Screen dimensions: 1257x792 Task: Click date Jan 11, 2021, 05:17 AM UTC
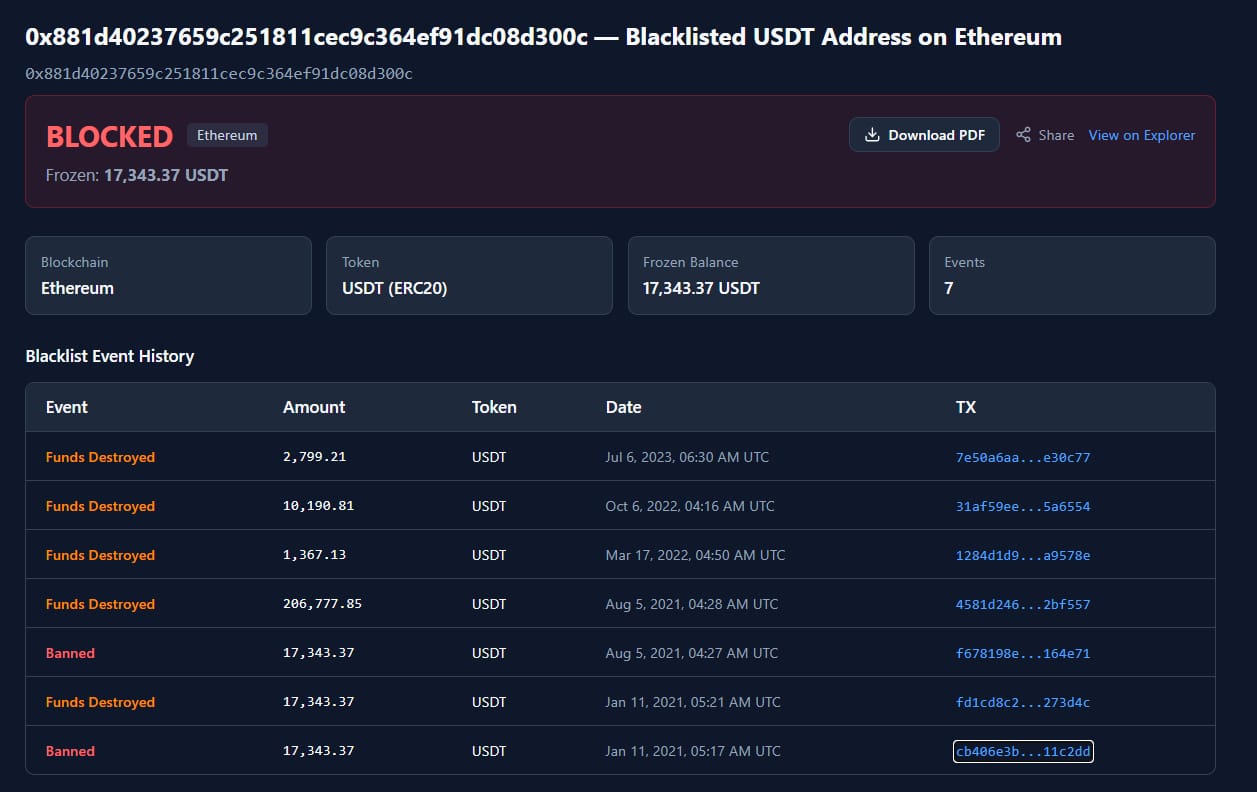[x=693, y=751]
